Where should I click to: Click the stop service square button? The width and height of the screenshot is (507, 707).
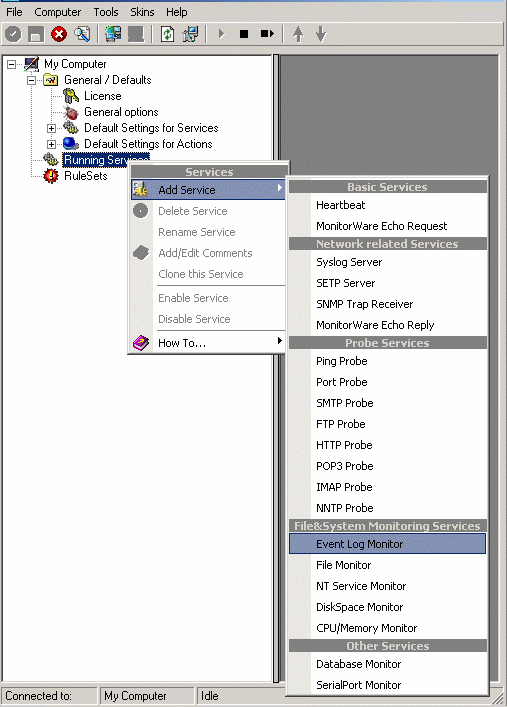tap(244, 34)
